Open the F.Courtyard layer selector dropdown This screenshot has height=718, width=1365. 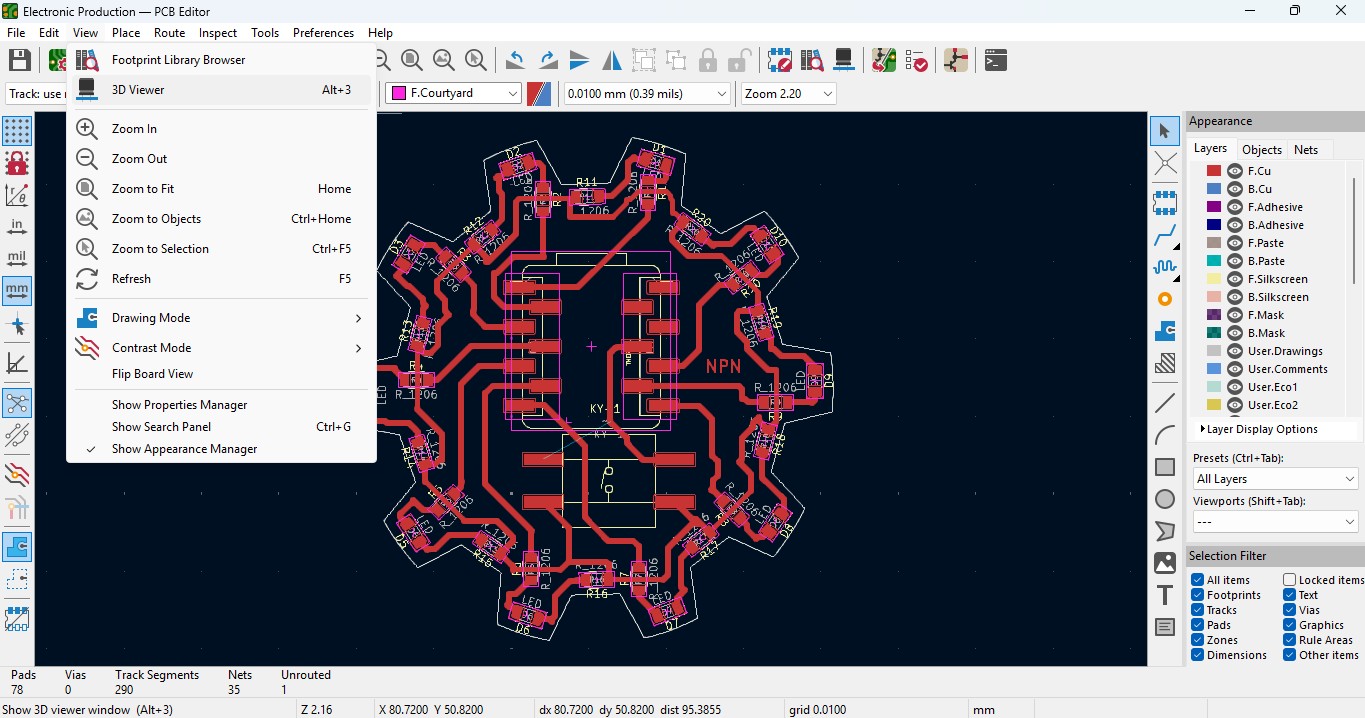[454, 93]
